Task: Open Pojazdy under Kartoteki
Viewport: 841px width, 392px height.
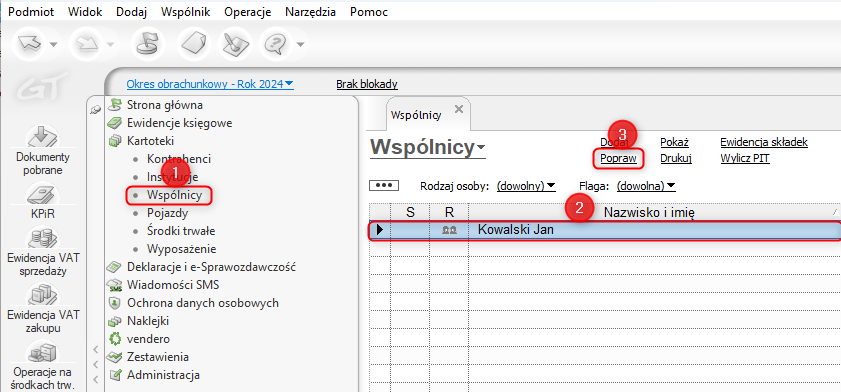Action: point(167,213)
